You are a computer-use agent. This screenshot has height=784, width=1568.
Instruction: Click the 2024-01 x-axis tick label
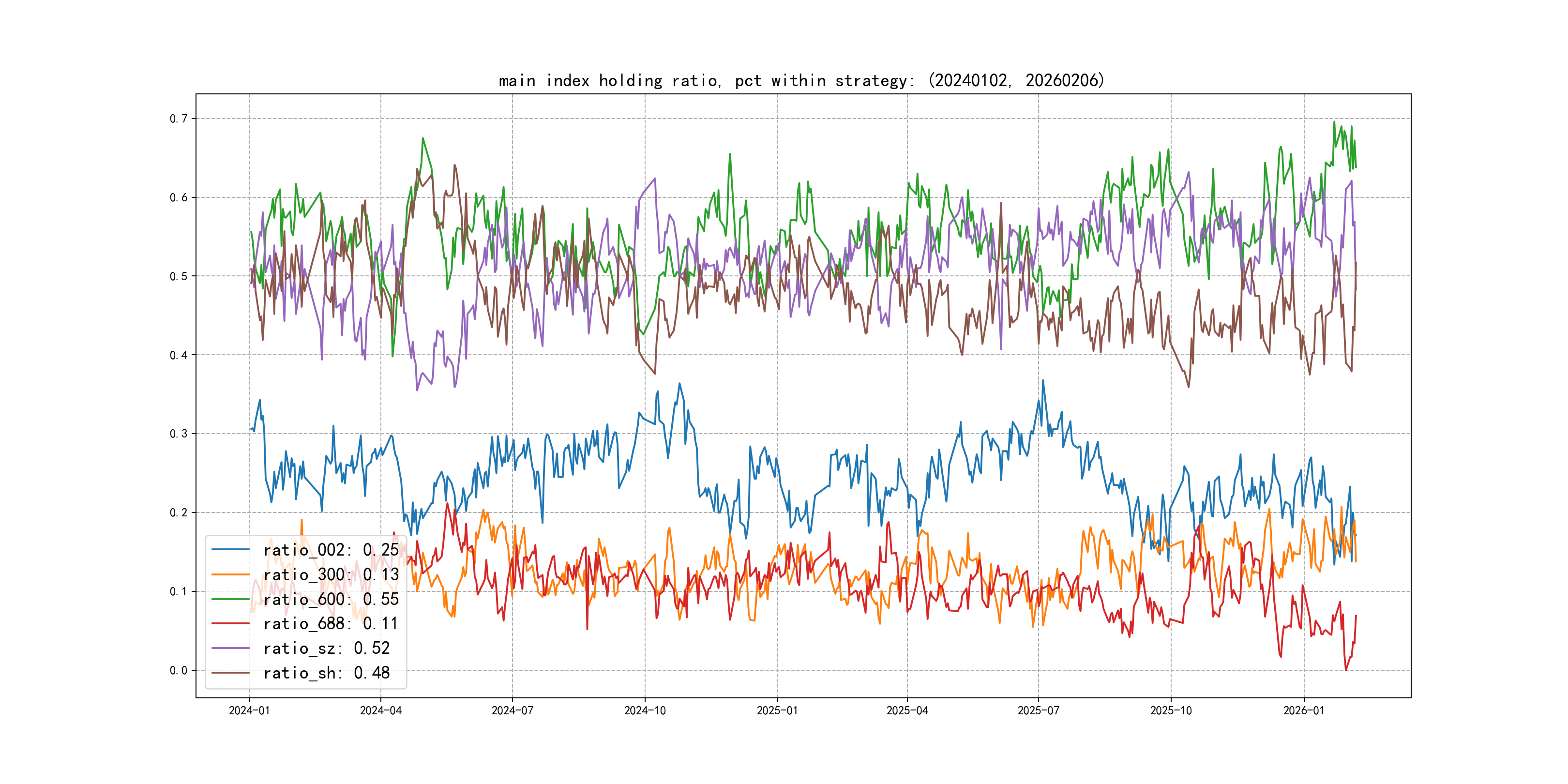249,710
